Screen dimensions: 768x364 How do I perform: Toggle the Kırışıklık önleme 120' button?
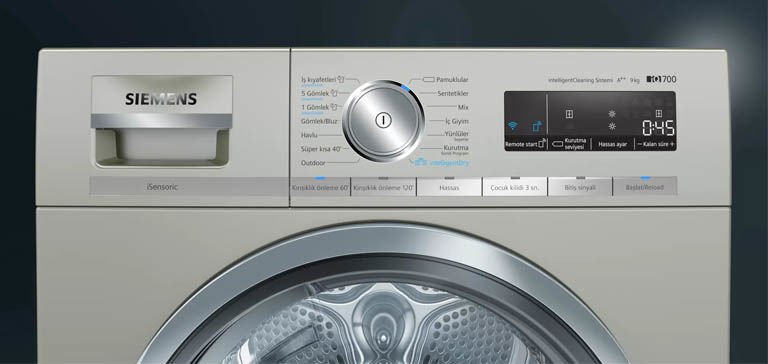click(x=384, y=187)
